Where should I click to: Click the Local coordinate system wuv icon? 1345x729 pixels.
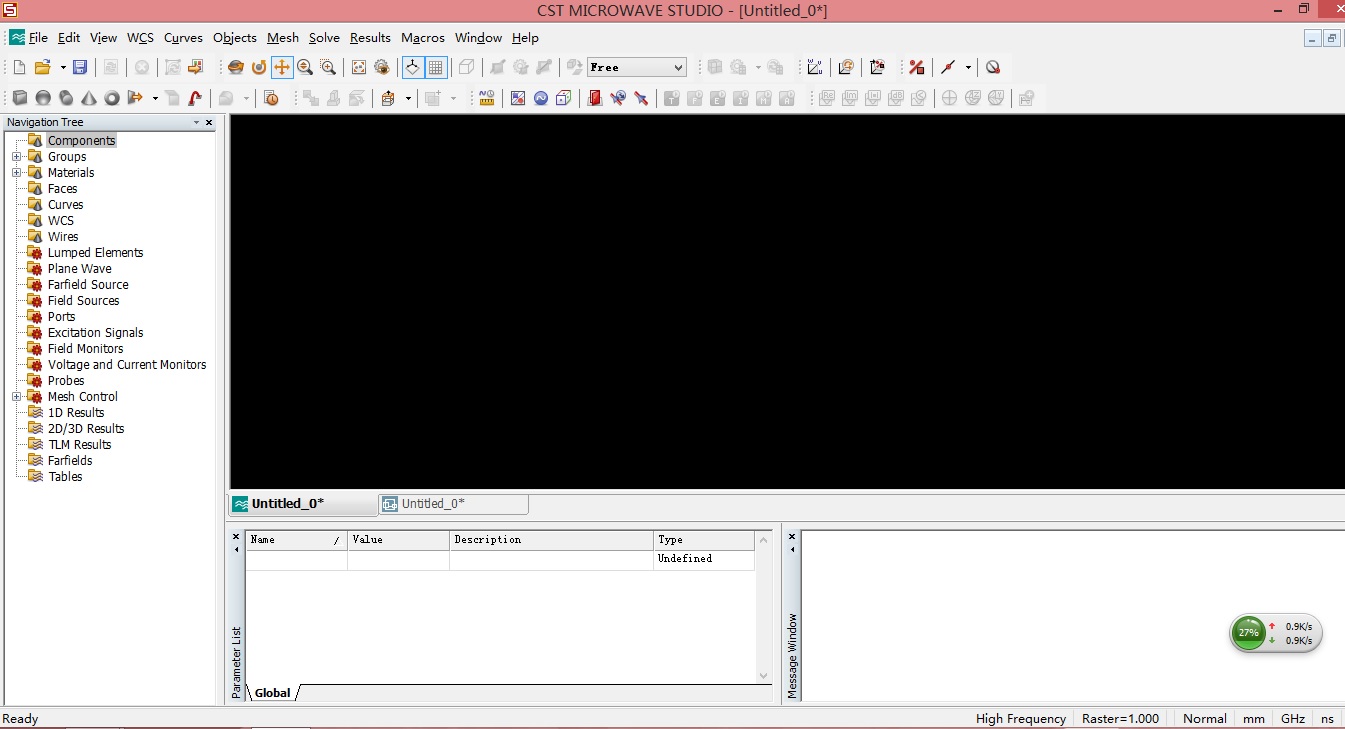[x=815, y=67]
